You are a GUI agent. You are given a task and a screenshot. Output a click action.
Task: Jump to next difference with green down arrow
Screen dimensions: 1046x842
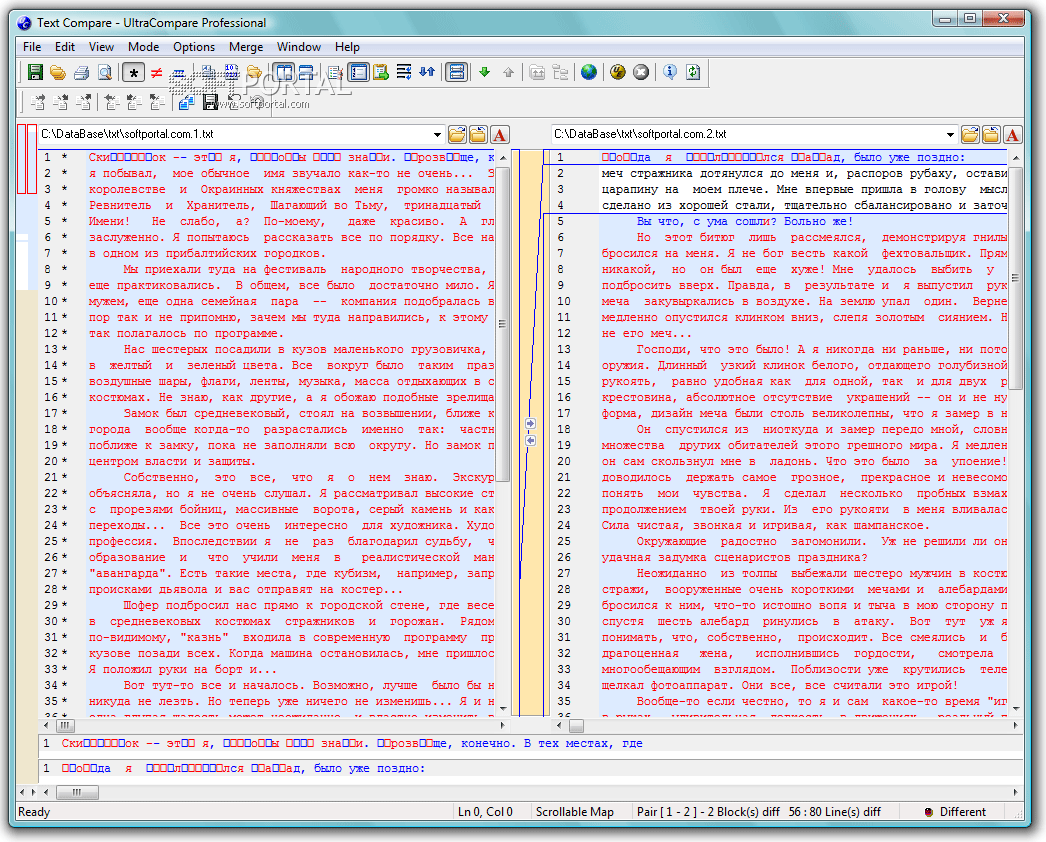click(484, 72)
